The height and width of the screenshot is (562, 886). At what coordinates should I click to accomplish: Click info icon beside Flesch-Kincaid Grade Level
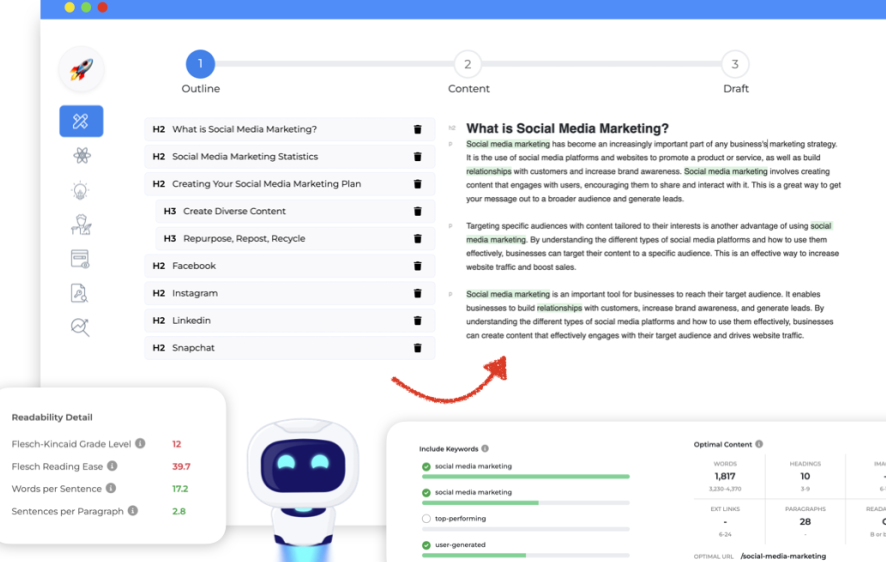(x=140, y=443)
